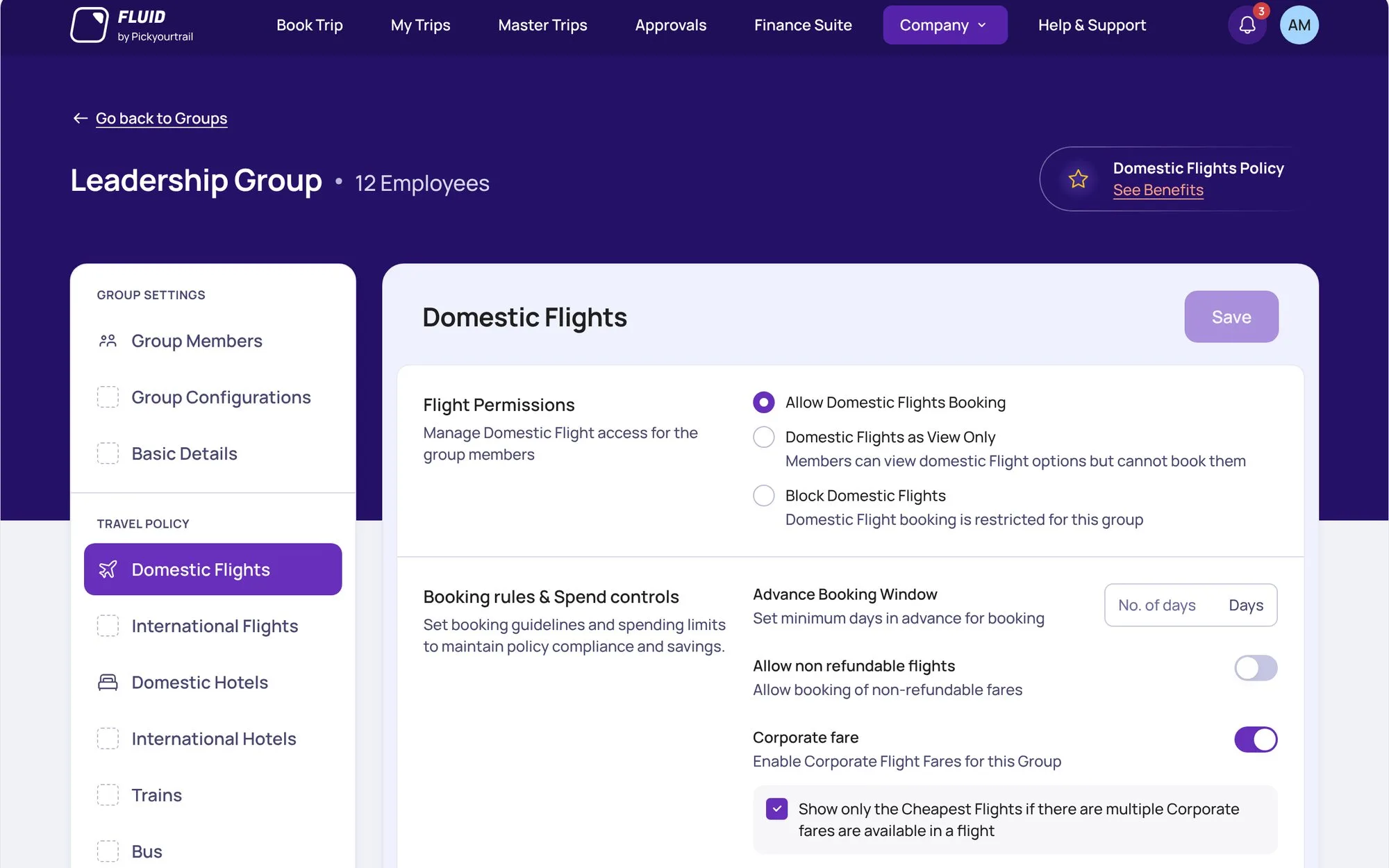Click the Domestic Hotels bed icon
Screen dimensions: 1389x868
pyautogui.click(x=108, y=683)
